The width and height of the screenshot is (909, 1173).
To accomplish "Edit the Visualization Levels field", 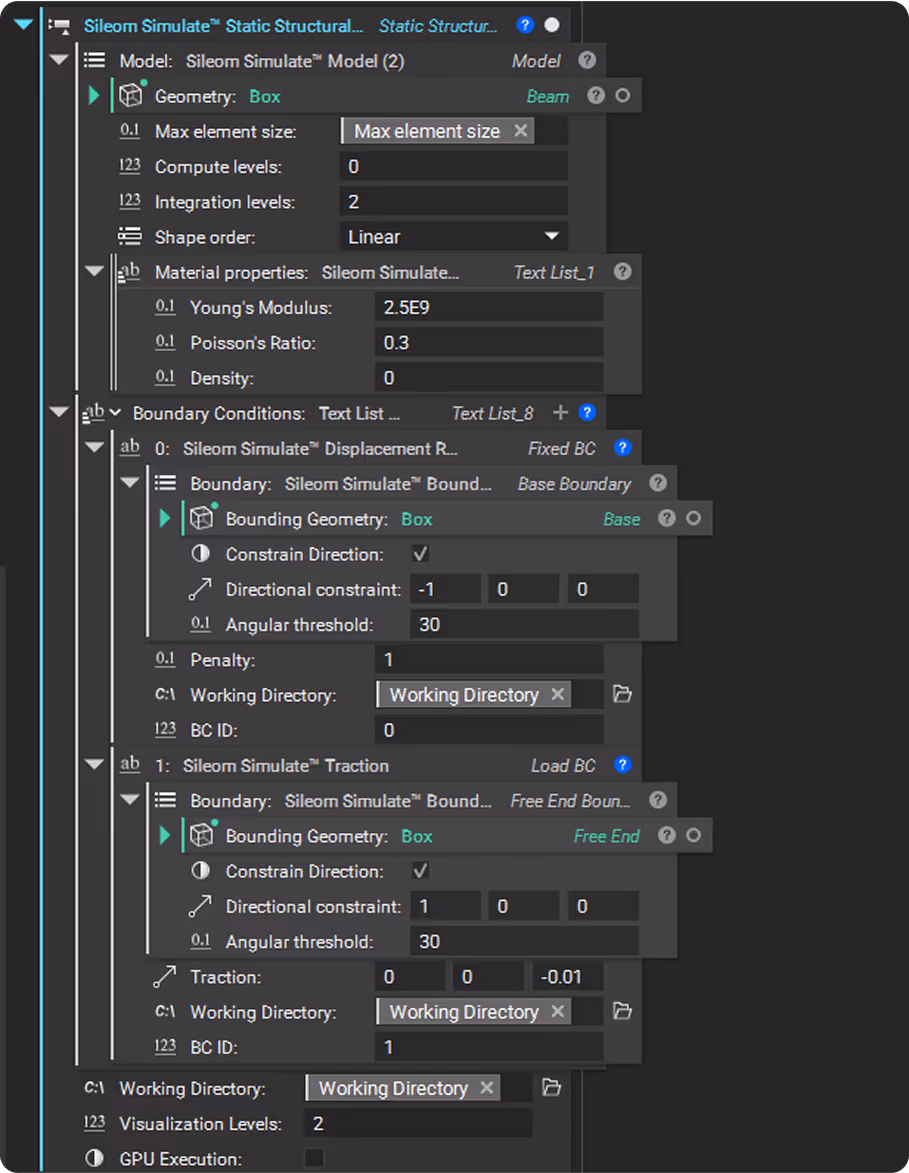I will click(418, 1123).
